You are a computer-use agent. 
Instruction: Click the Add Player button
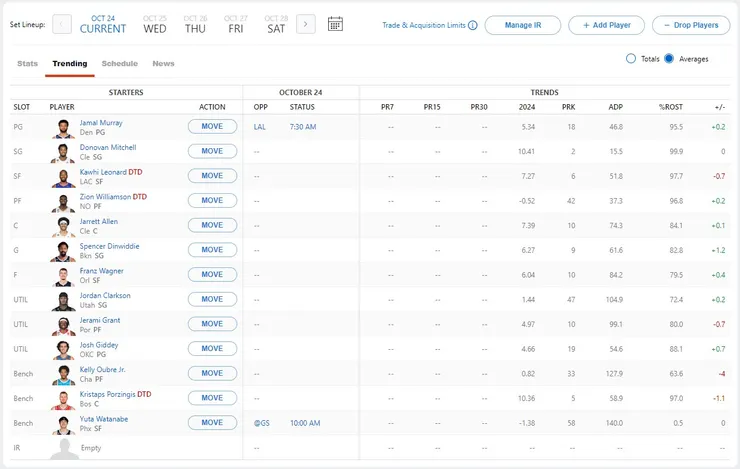pos(606,25)
